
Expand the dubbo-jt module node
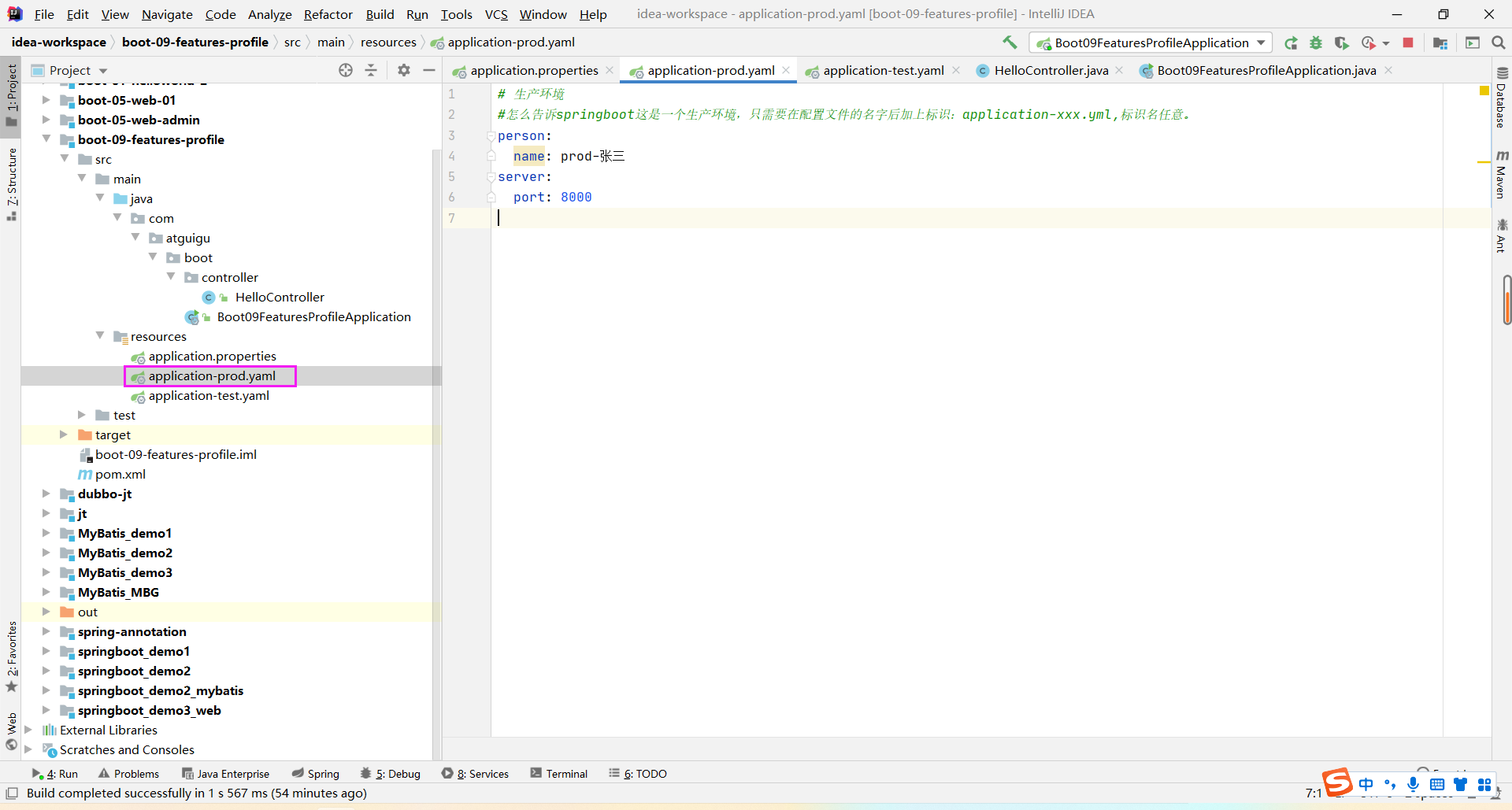46,494
